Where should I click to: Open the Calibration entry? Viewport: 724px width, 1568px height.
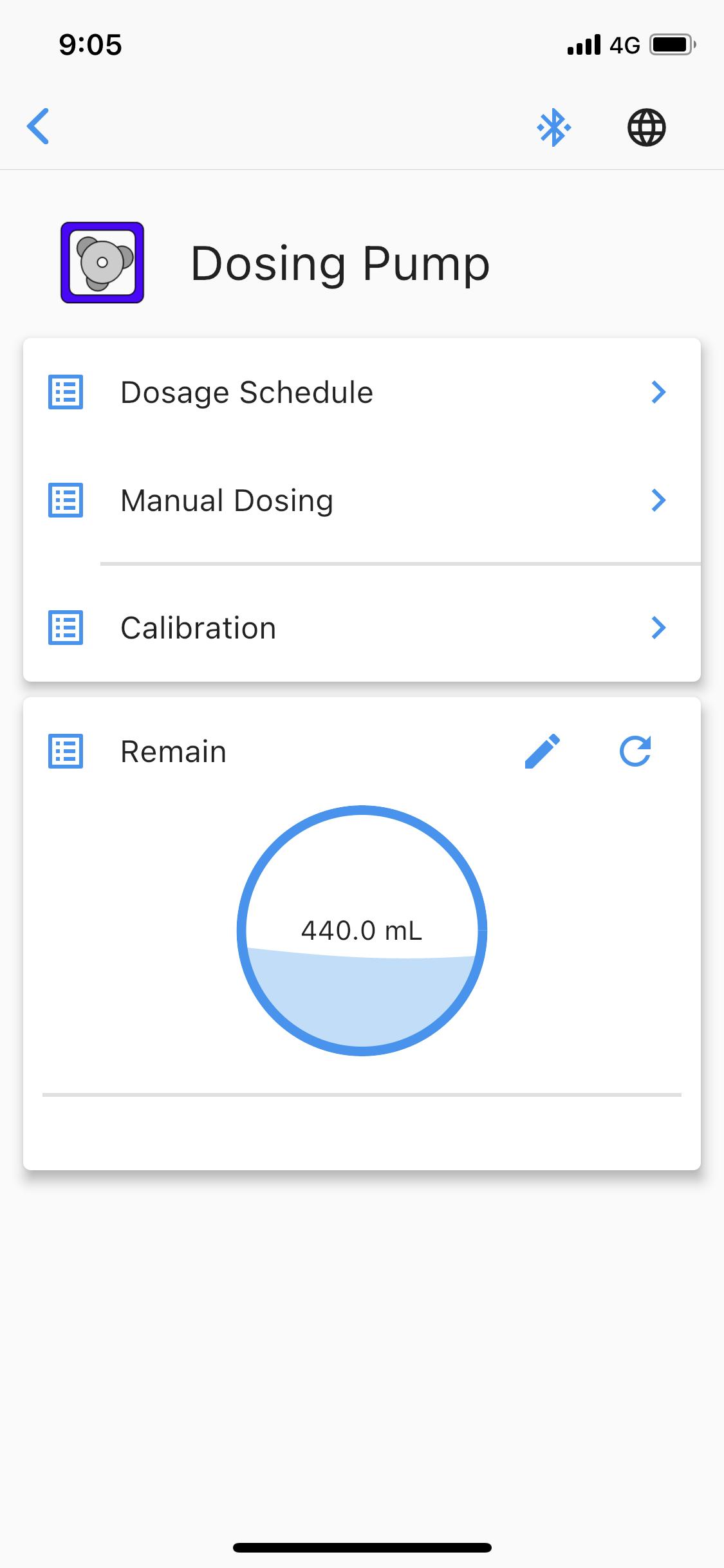362,628
